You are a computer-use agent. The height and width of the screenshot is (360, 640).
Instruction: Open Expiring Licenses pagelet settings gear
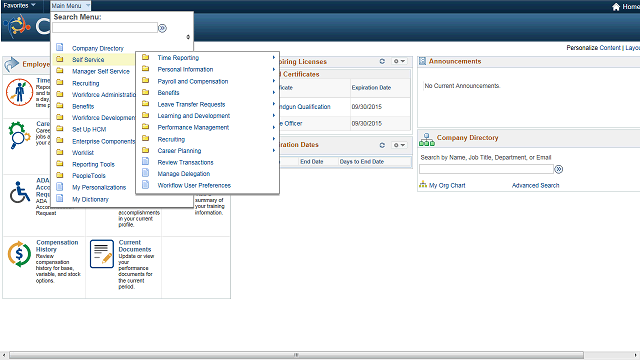click(399, 61)
